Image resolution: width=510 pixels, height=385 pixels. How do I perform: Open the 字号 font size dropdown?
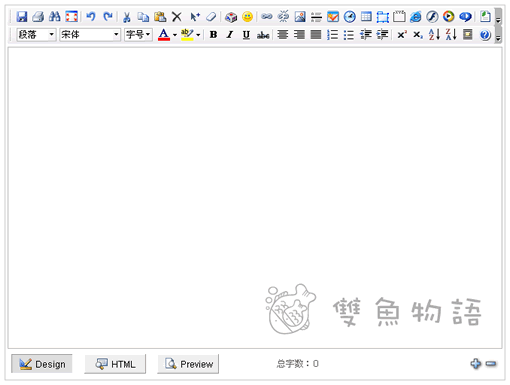(138, 34)
